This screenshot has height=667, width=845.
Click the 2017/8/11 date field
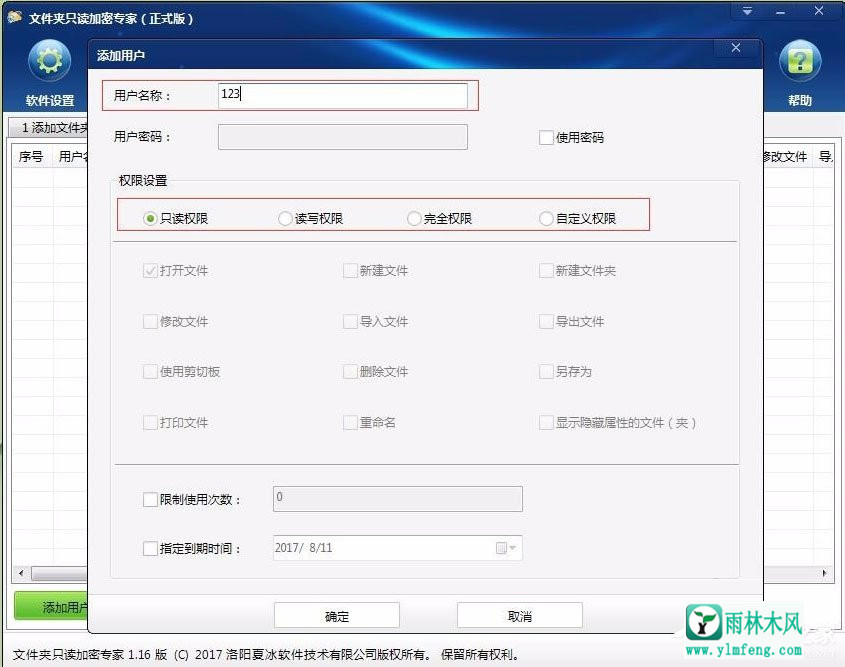398,548
